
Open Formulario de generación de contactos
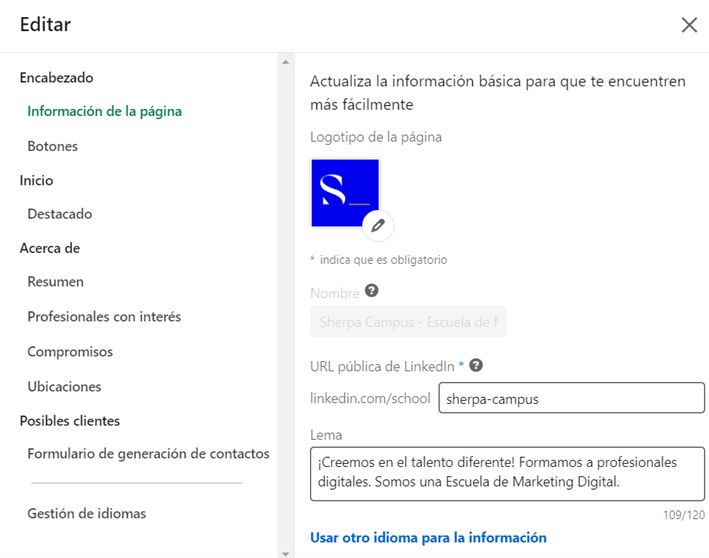pyautogui.click(x=148, y=454)
